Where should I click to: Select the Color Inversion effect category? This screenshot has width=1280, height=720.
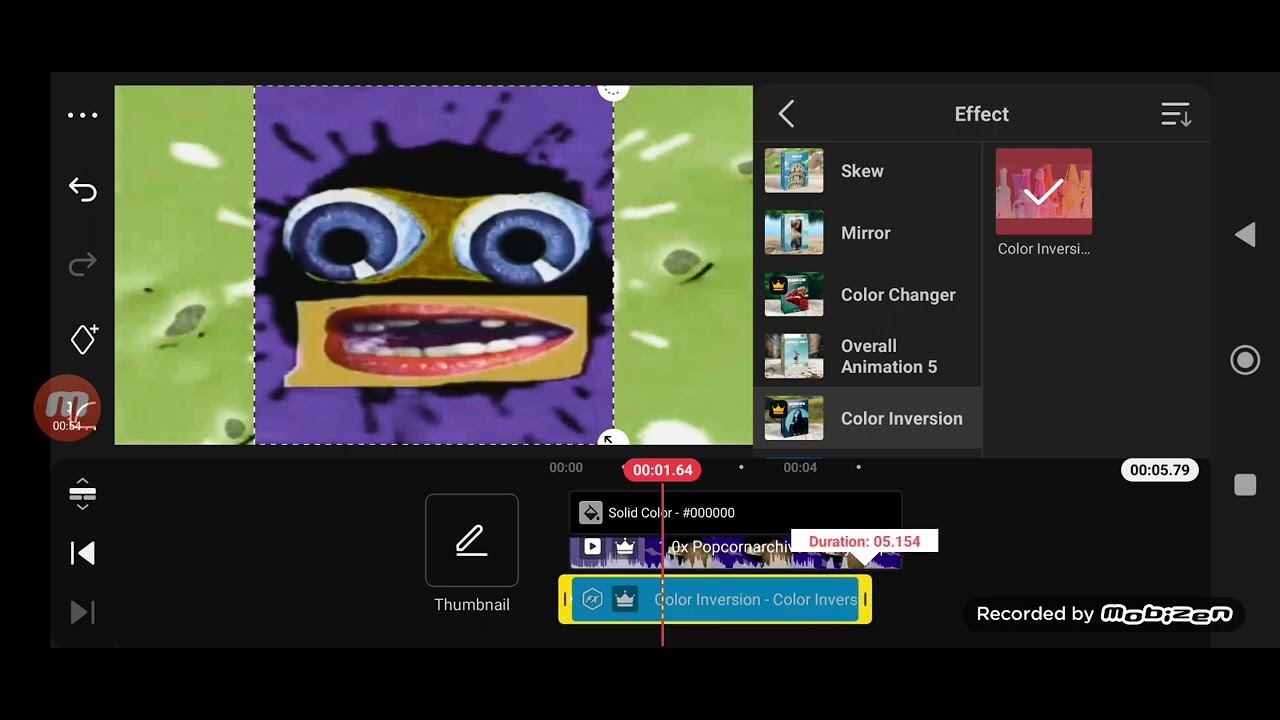(x=868, y=419)
